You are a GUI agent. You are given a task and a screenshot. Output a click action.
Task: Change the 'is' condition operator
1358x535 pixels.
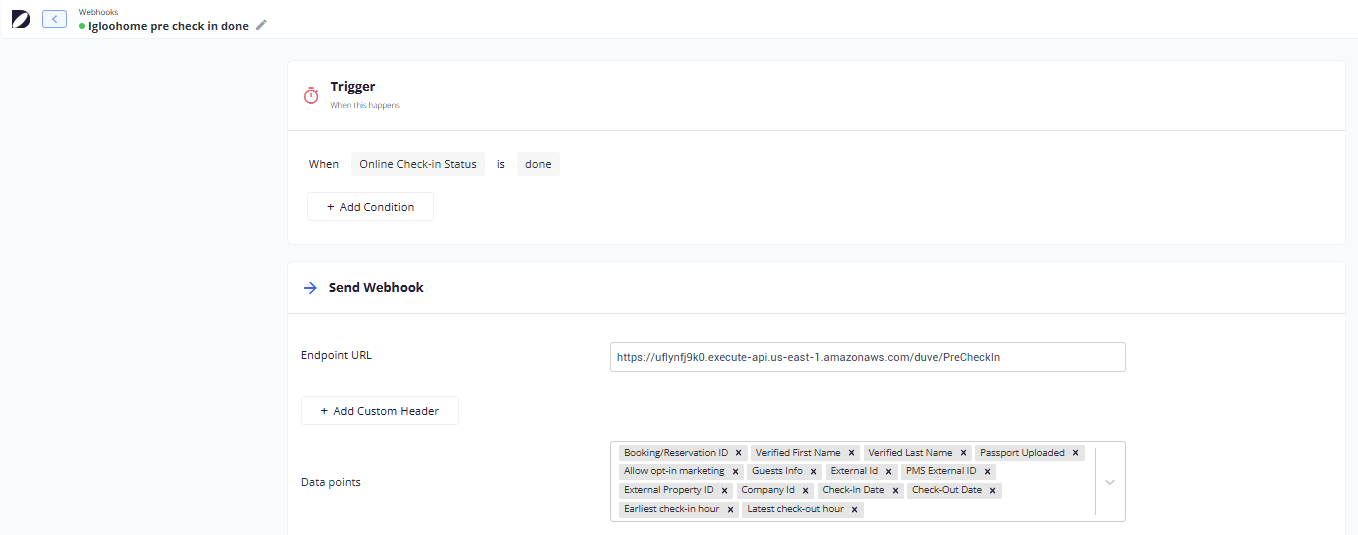coord(501,164)
